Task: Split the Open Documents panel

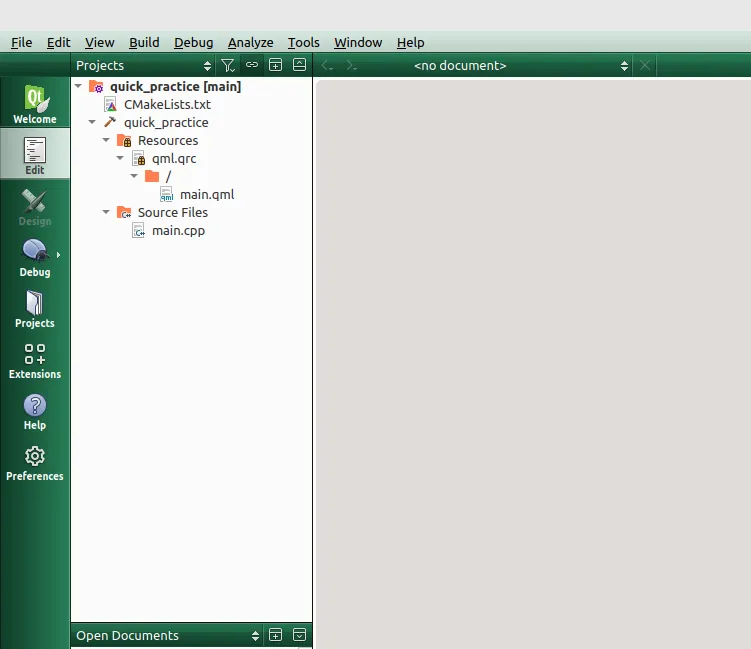Action: pyautogui.click(x=275, y=635)
